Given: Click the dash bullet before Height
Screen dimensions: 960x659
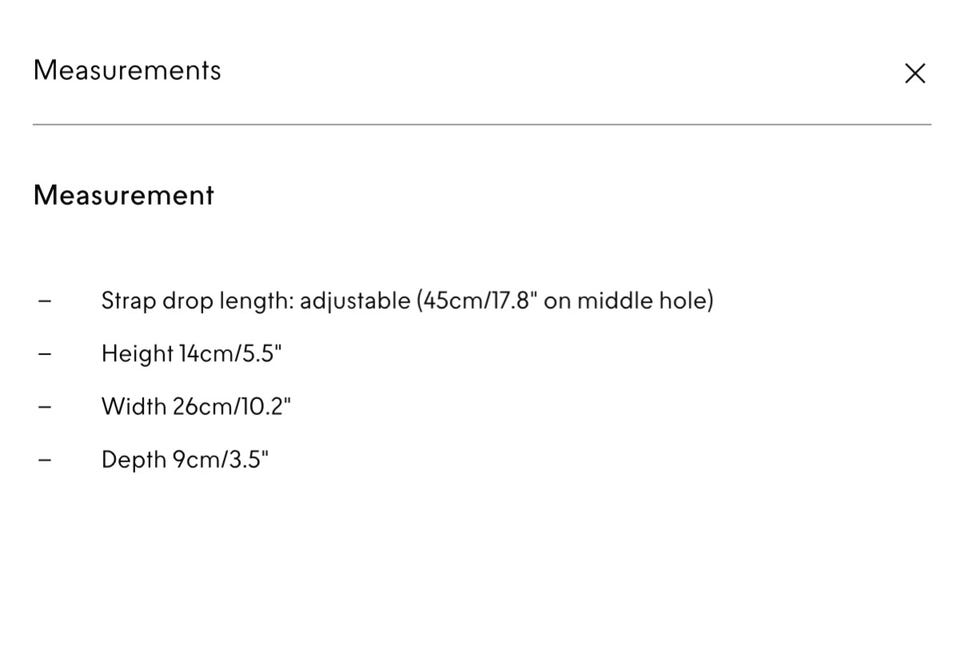Looking at the screenshot, I should point(44,354).
